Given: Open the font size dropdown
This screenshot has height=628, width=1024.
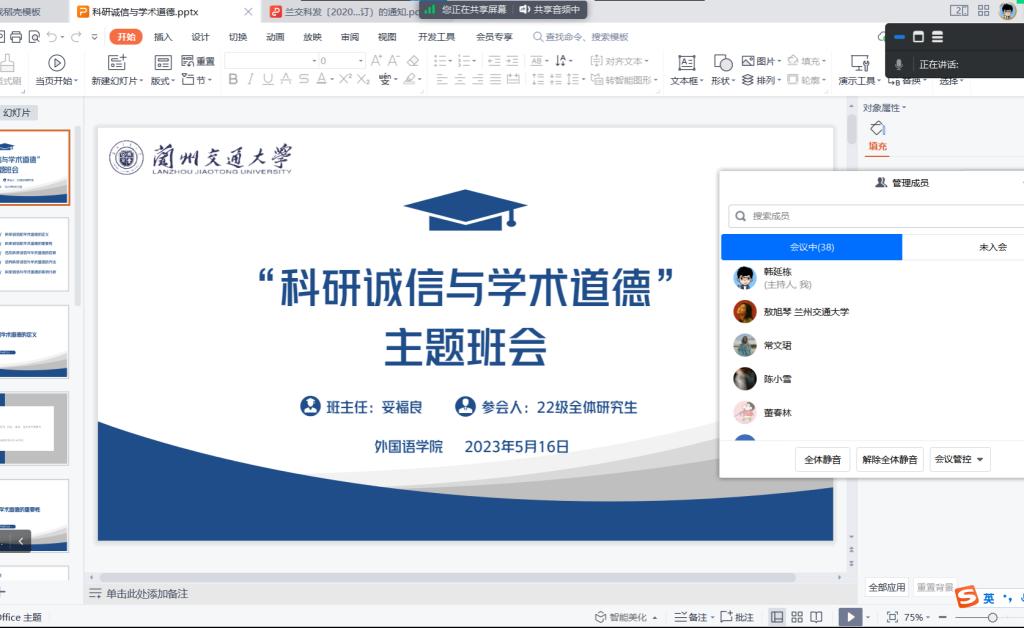Looking at the screenshot, I should tap(359, 61).
